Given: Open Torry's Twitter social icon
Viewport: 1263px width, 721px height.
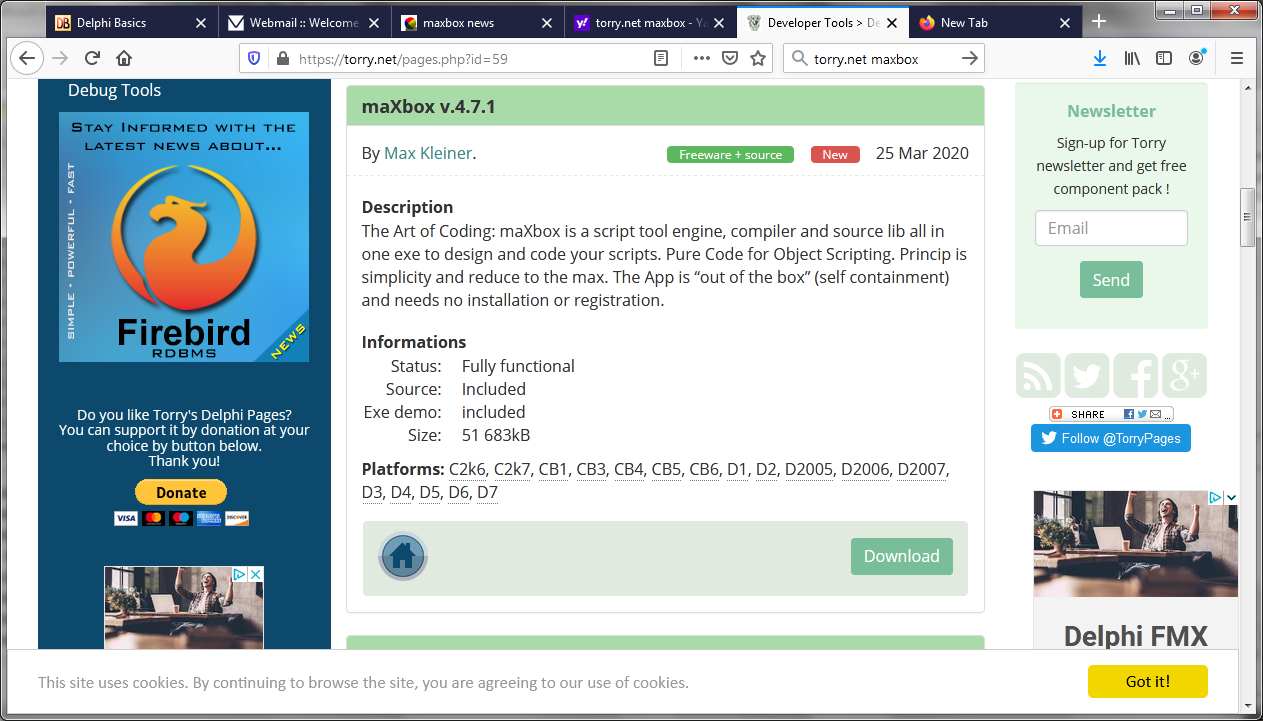Looking at the screenshot, I should [x=1087, y=376].
